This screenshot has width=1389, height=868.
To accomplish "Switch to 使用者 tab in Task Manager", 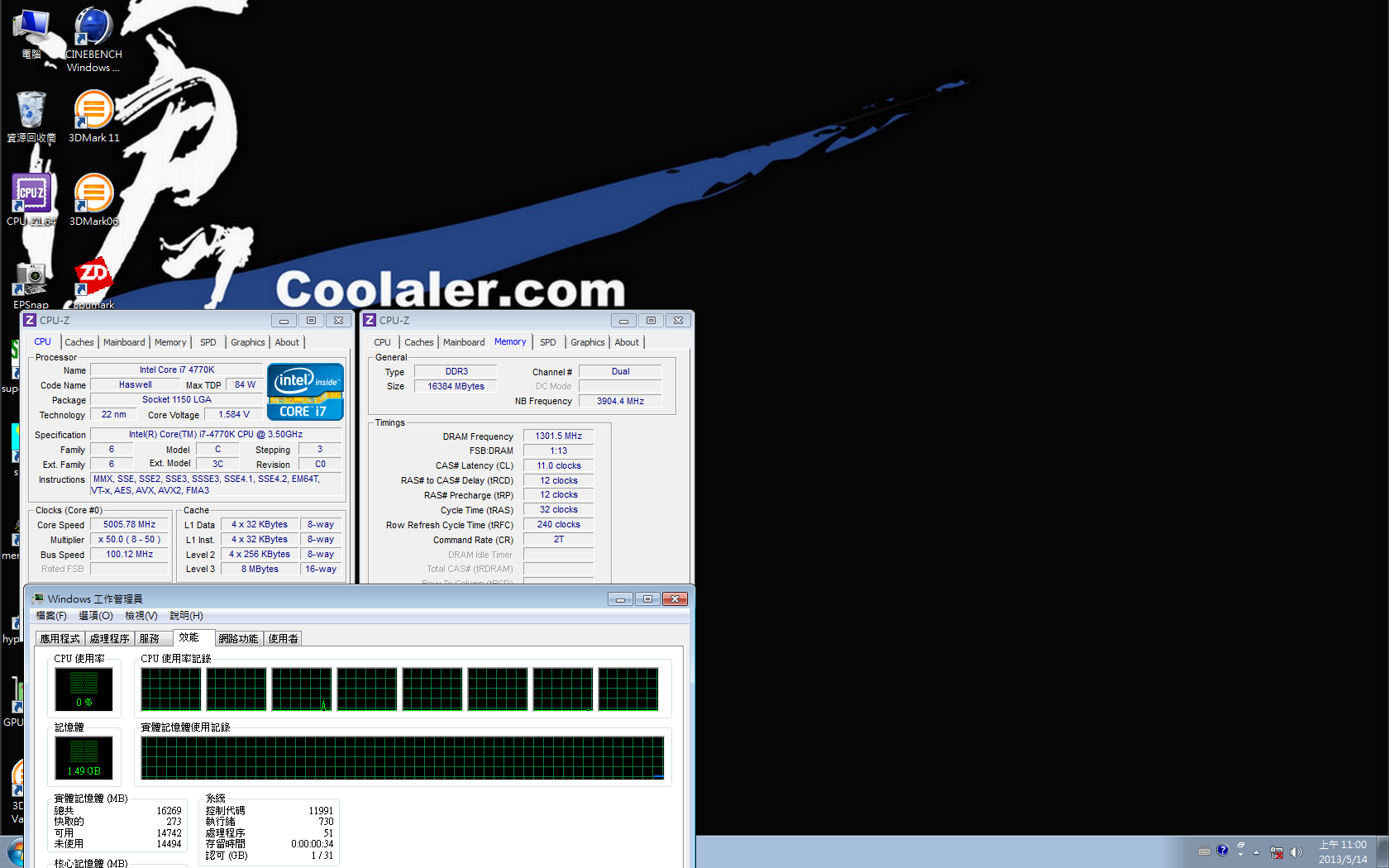I will [x=283, y=638].
